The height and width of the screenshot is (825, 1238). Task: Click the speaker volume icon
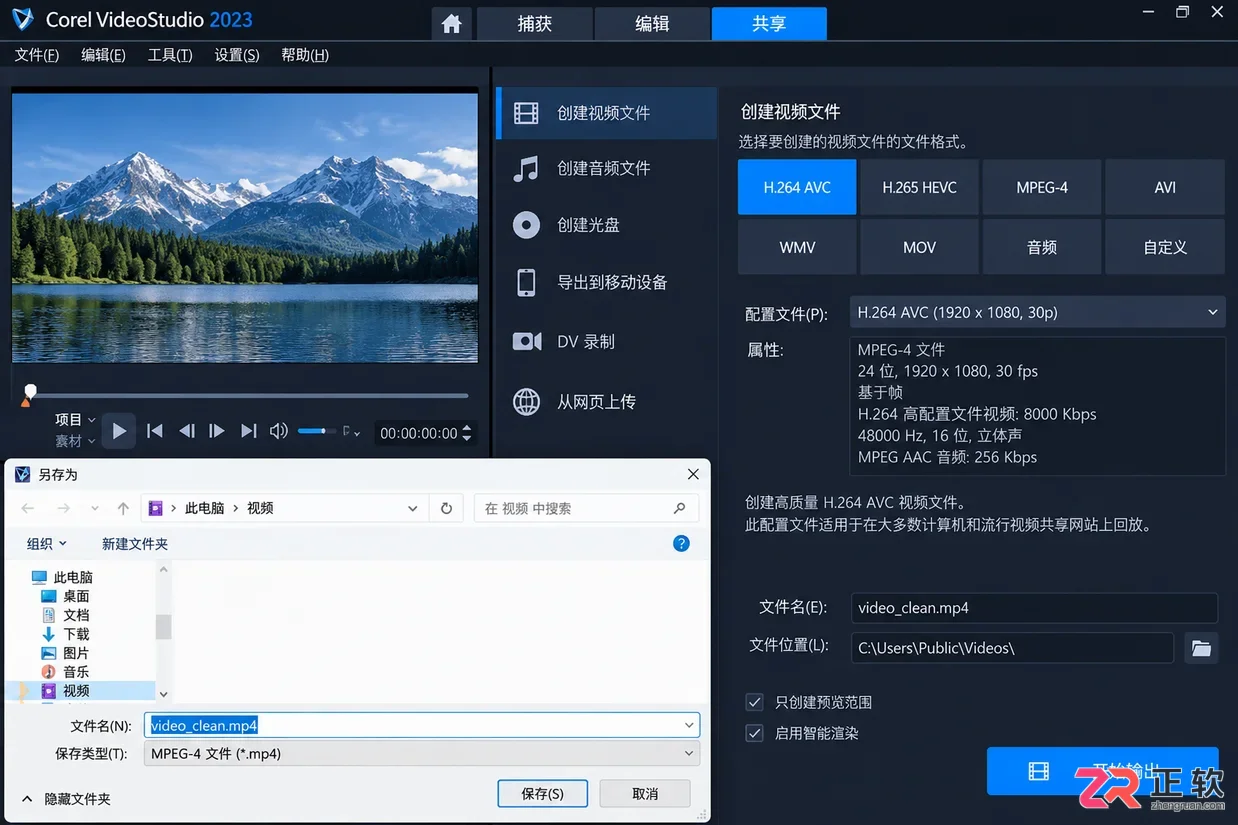(279, 431)
